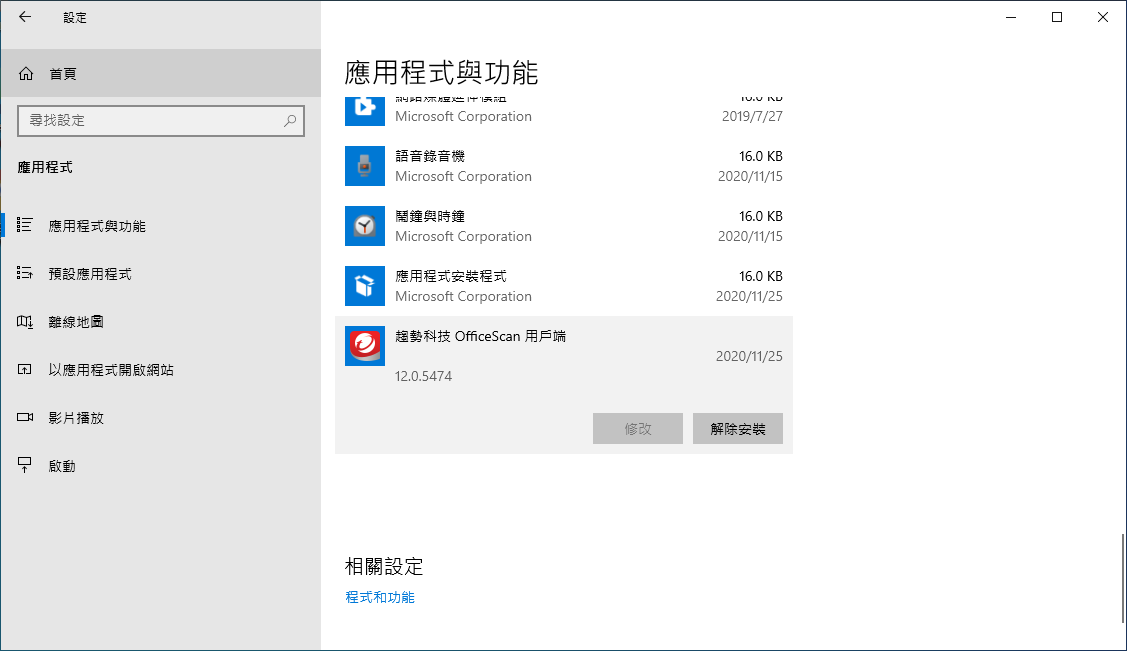Click the 影片播放 camera icon
This screenshot has width=1127, height=651.
[25, 417]
